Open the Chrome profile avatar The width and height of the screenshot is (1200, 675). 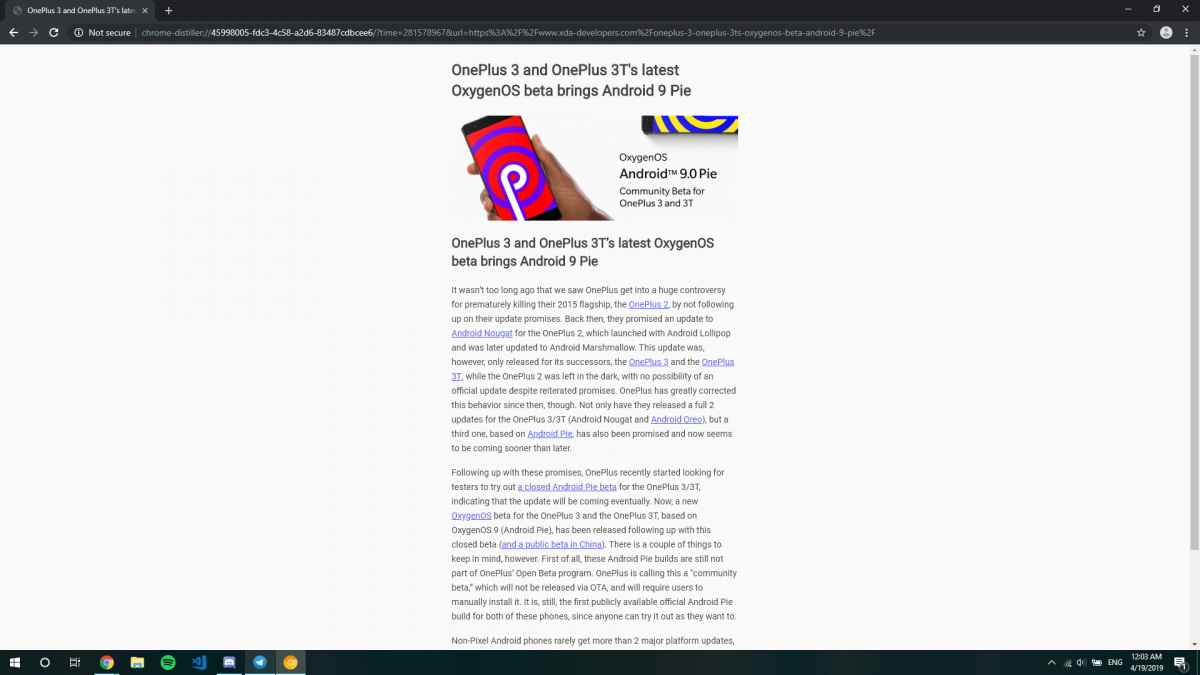[x=1166, y=32]
